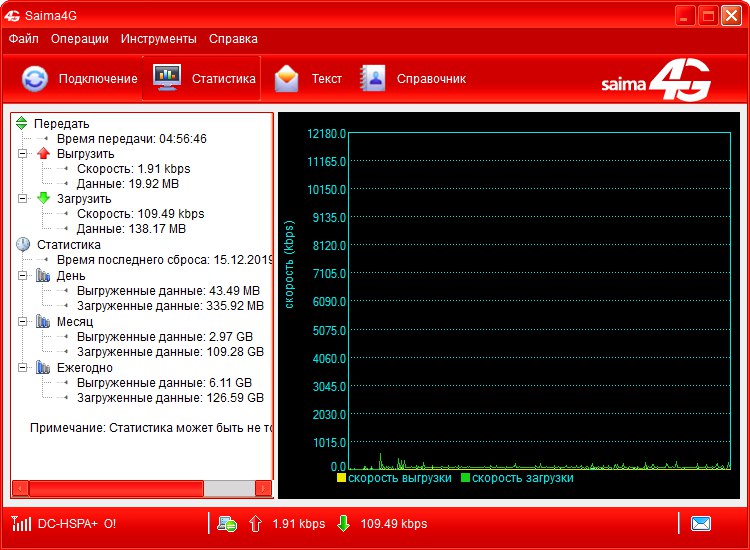Select Скорость: 109.49 kbps row
The image size is (750, 550).
pyautogui.click(x=141, y=214)
